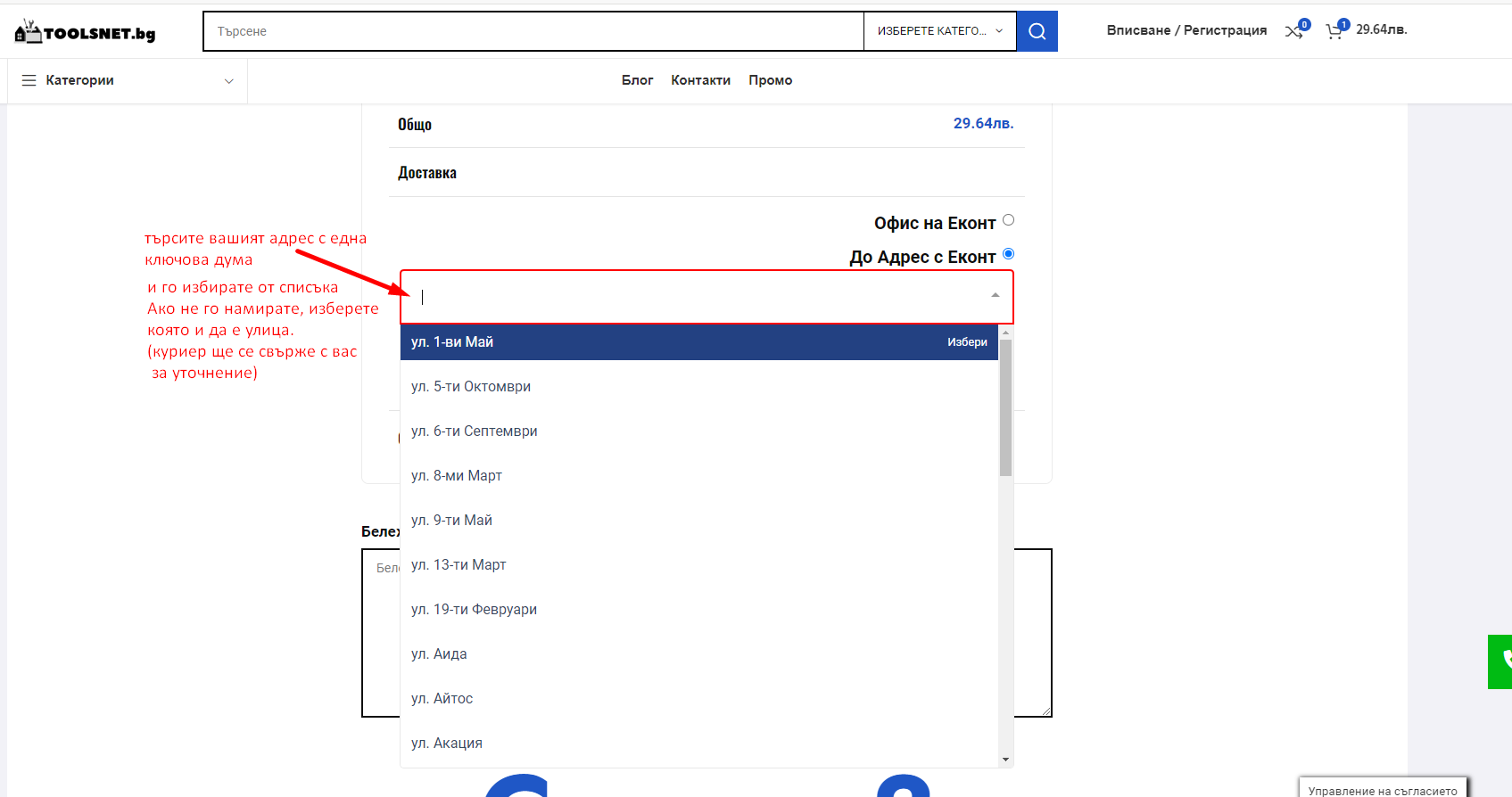
Task: Click the Търсене search input field
Action: pos(533,31)
